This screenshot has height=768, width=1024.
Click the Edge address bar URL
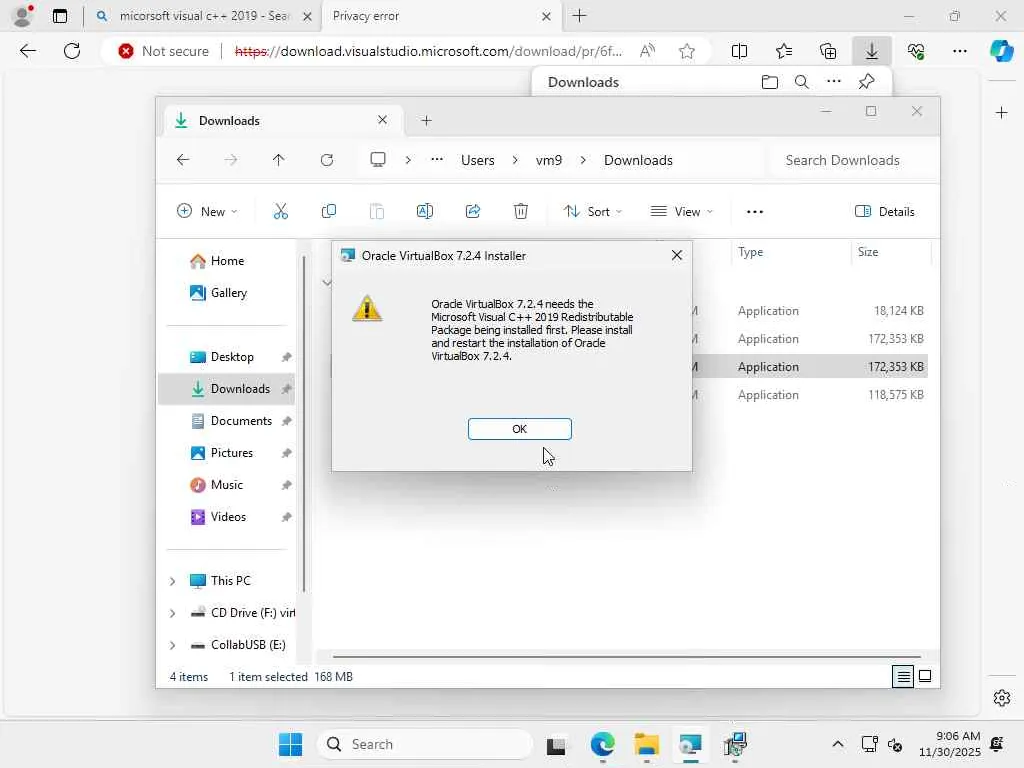click(428, 51)
